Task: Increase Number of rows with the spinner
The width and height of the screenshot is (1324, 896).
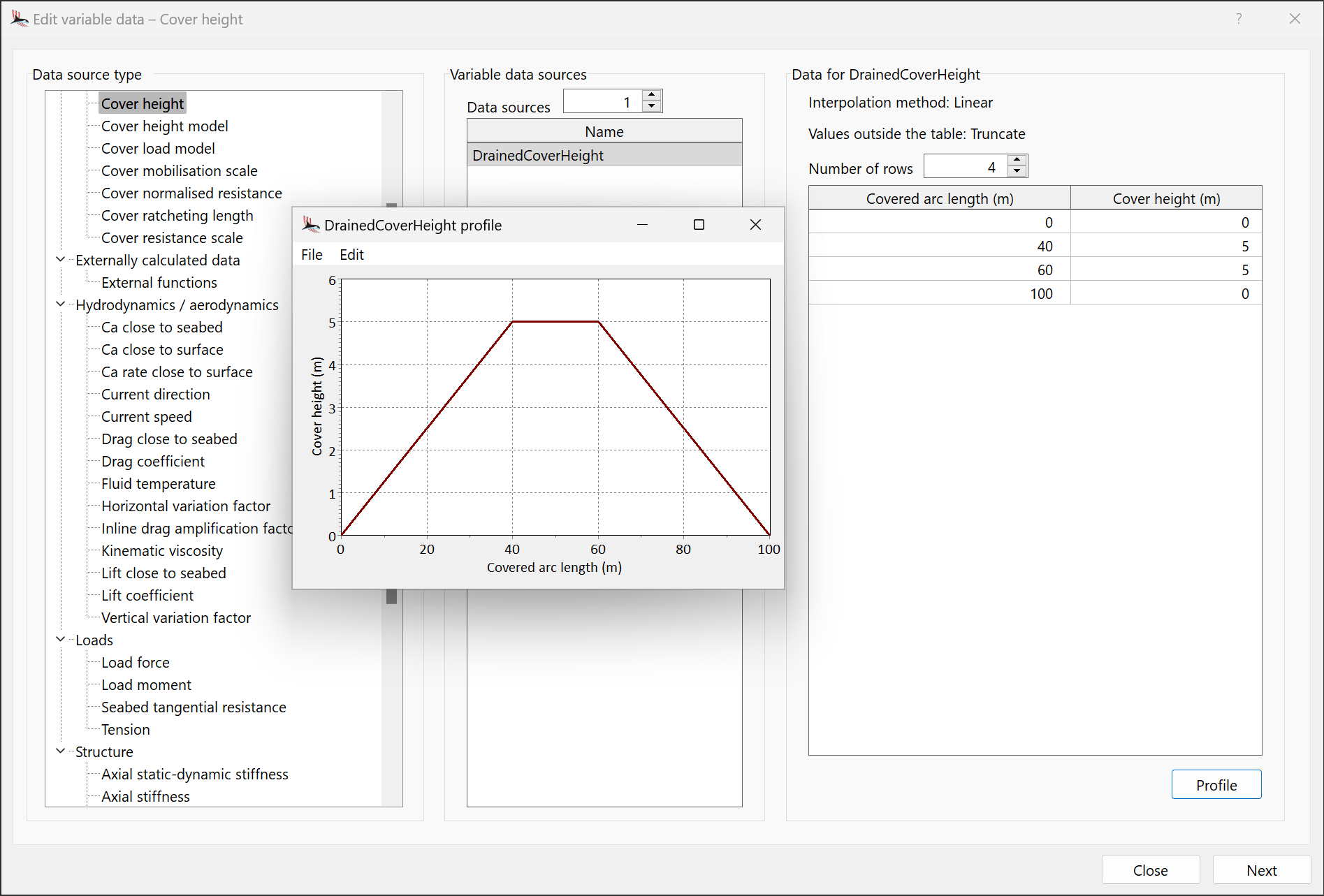Action: click(x=1017, y=161)
